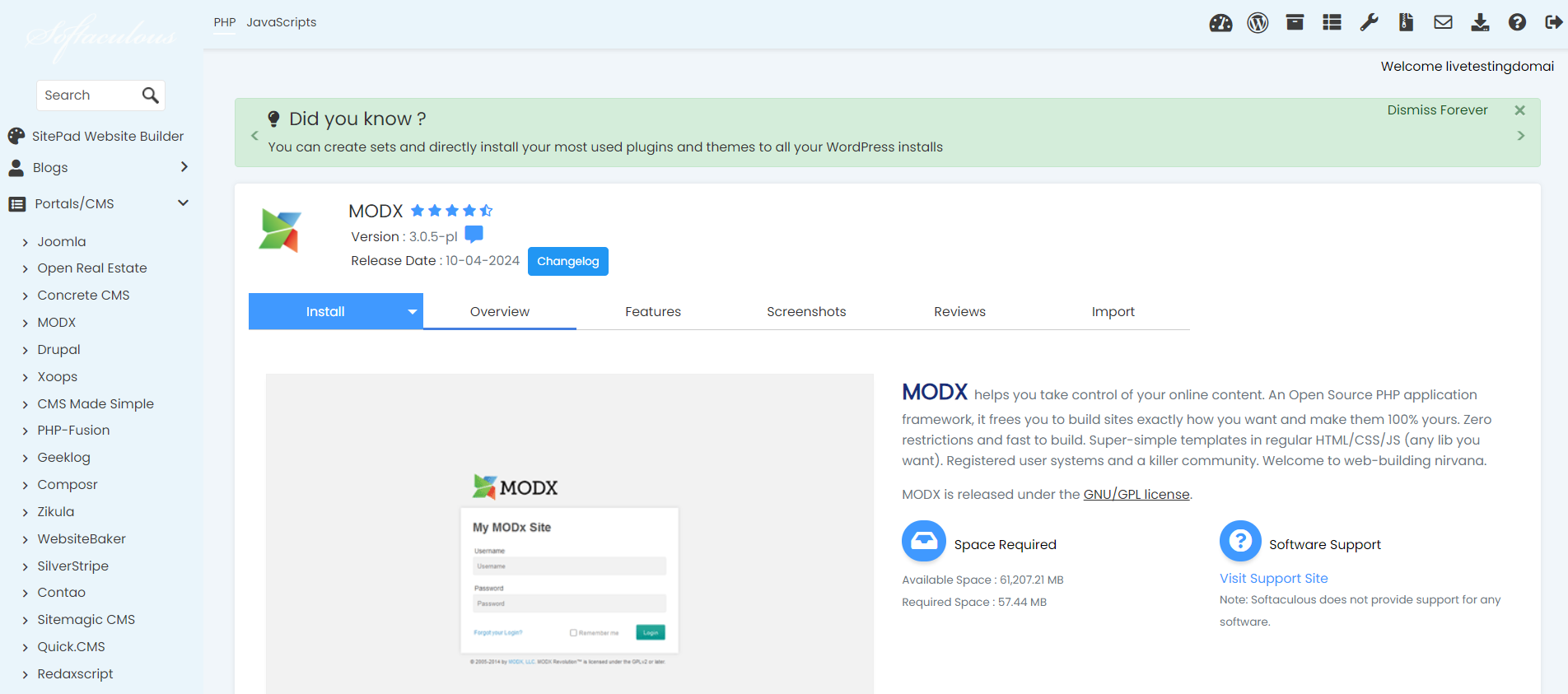Open the WordPress manager icon

(x=1258, y=23)
